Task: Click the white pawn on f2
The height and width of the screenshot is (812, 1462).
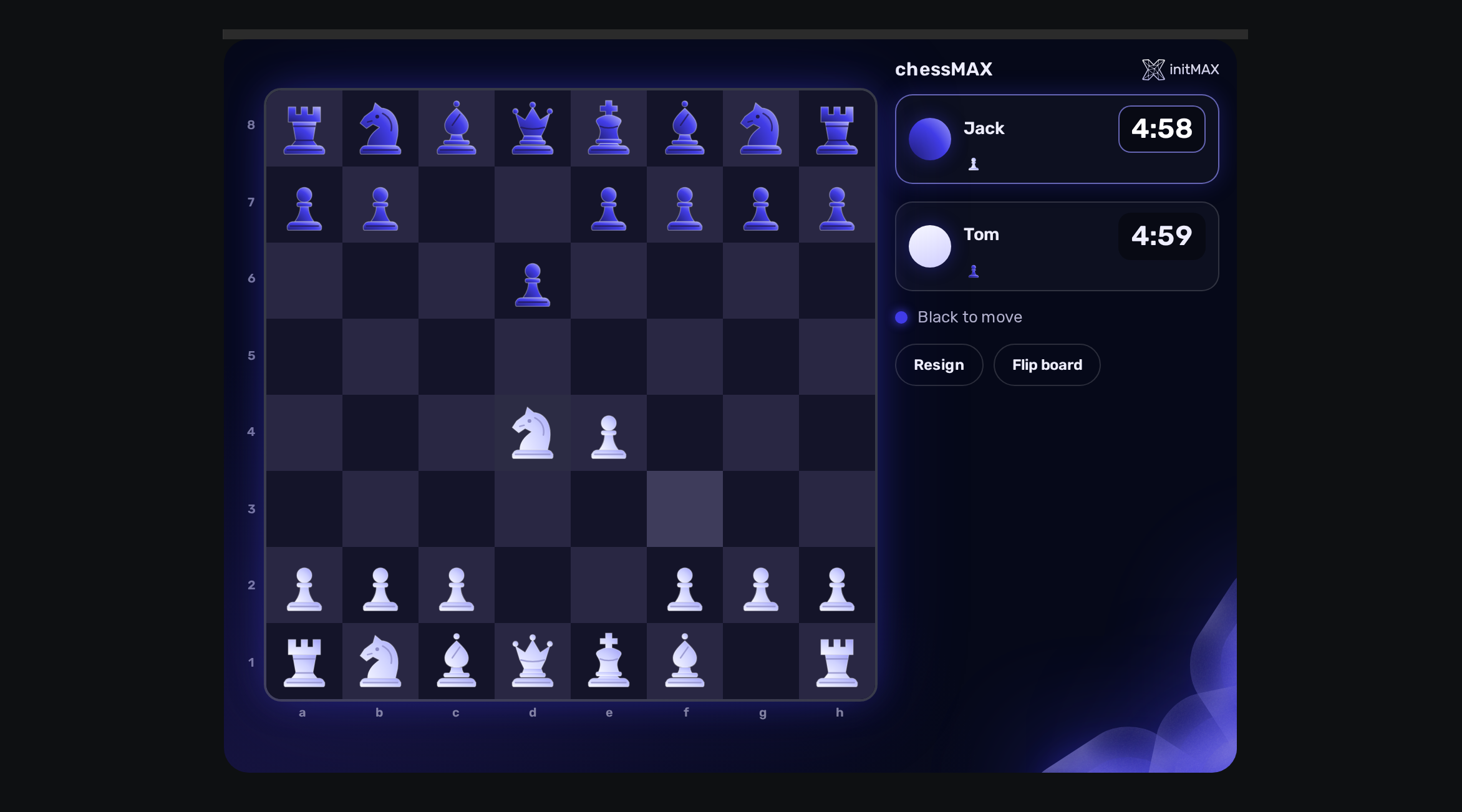Action: 685,589
